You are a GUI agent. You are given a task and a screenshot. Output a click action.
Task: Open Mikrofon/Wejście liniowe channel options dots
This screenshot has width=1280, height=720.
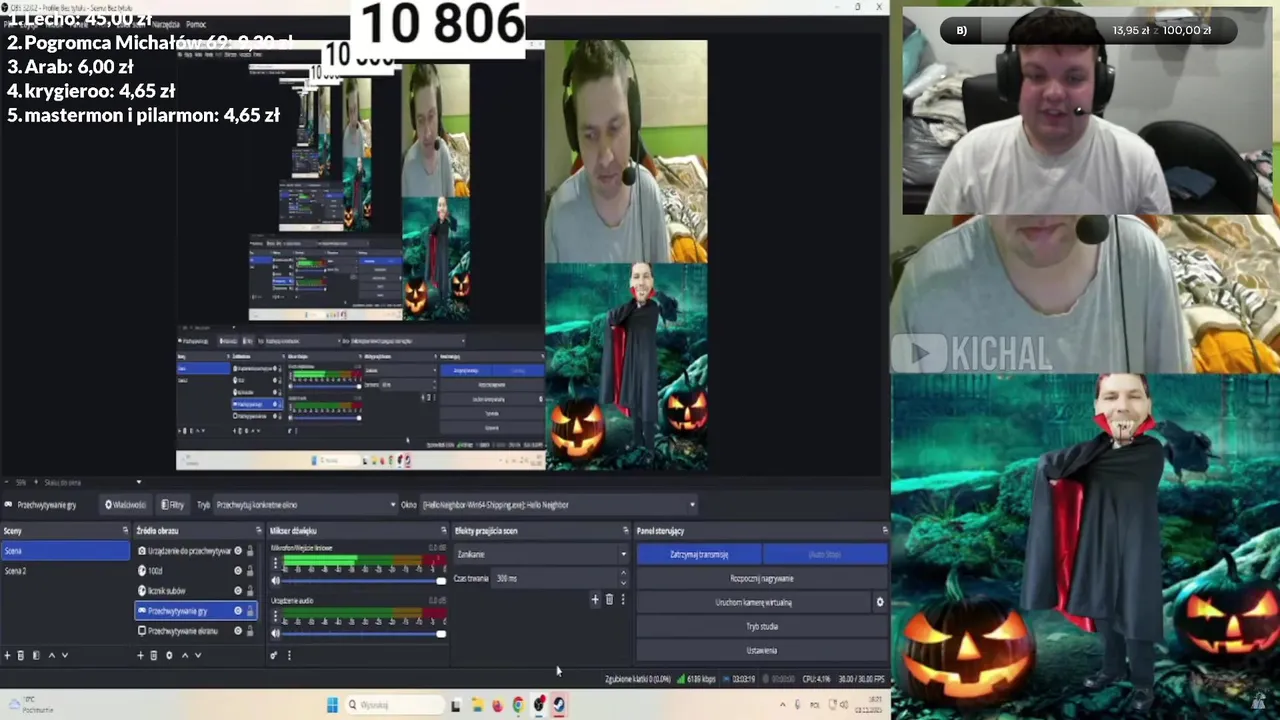(276, 563)
